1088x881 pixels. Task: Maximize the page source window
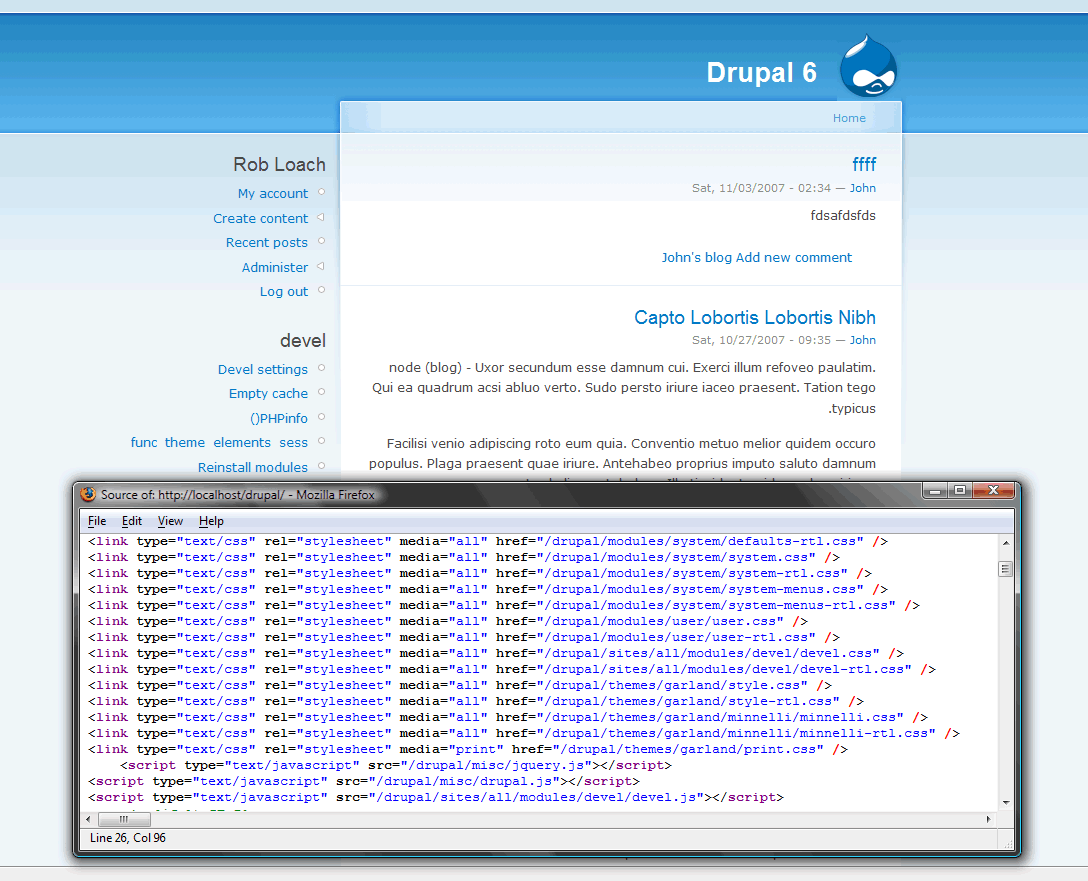pos(960,490)
